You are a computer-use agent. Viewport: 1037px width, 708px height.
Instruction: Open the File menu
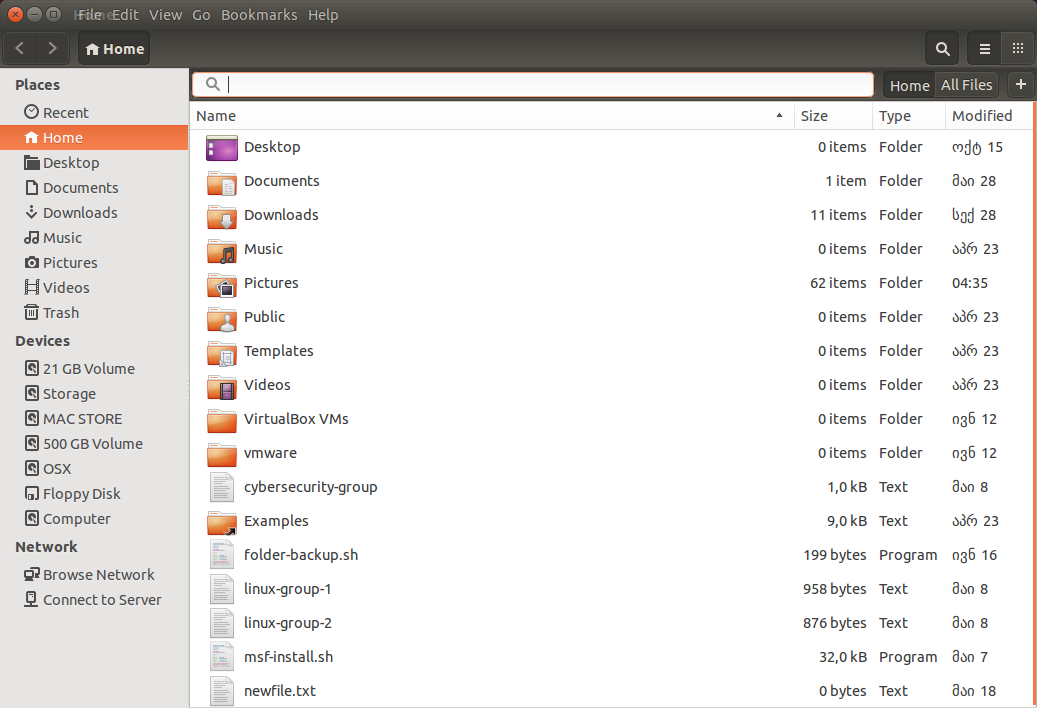point(90,15)
